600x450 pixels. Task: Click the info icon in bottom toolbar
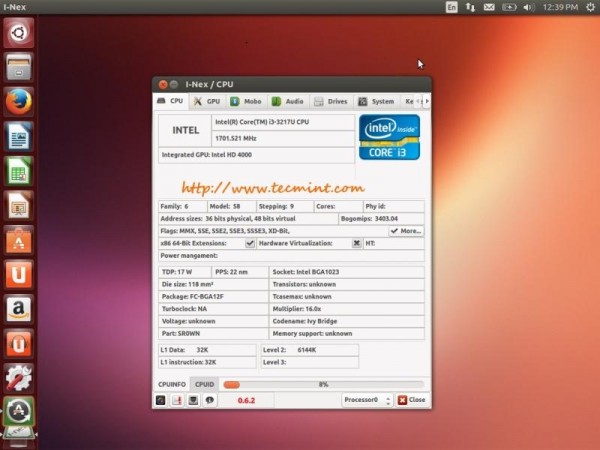210,400
